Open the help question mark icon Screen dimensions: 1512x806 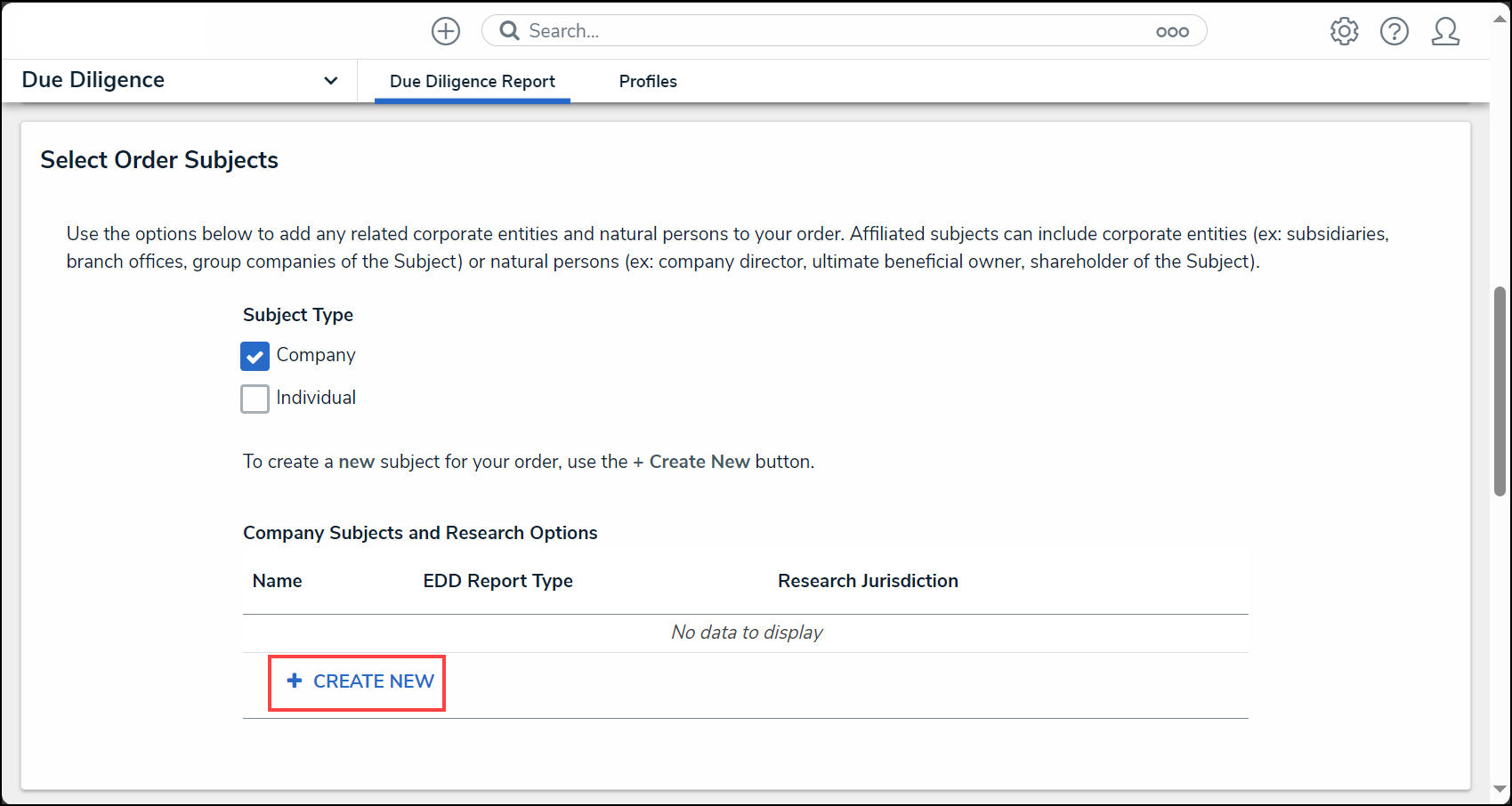(x=1395, y=31)
